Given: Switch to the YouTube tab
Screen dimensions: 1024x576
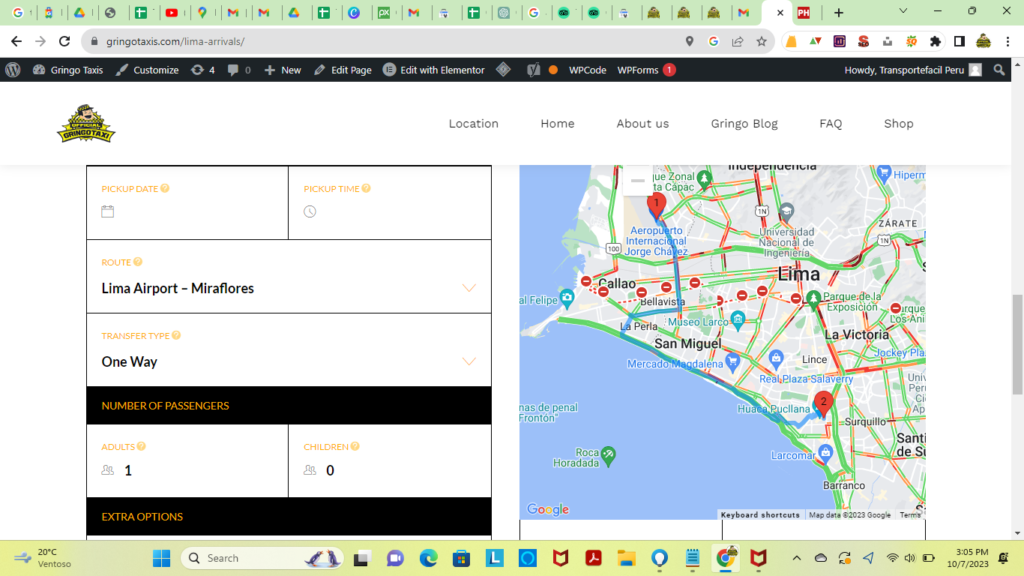Looking at the screenshot, I should 172,12.
